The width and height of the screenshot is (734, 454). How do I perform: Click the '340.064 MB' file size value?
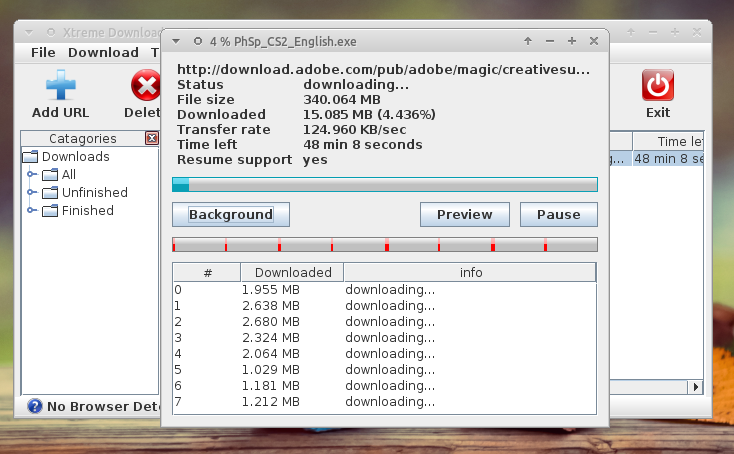(342, 100)
